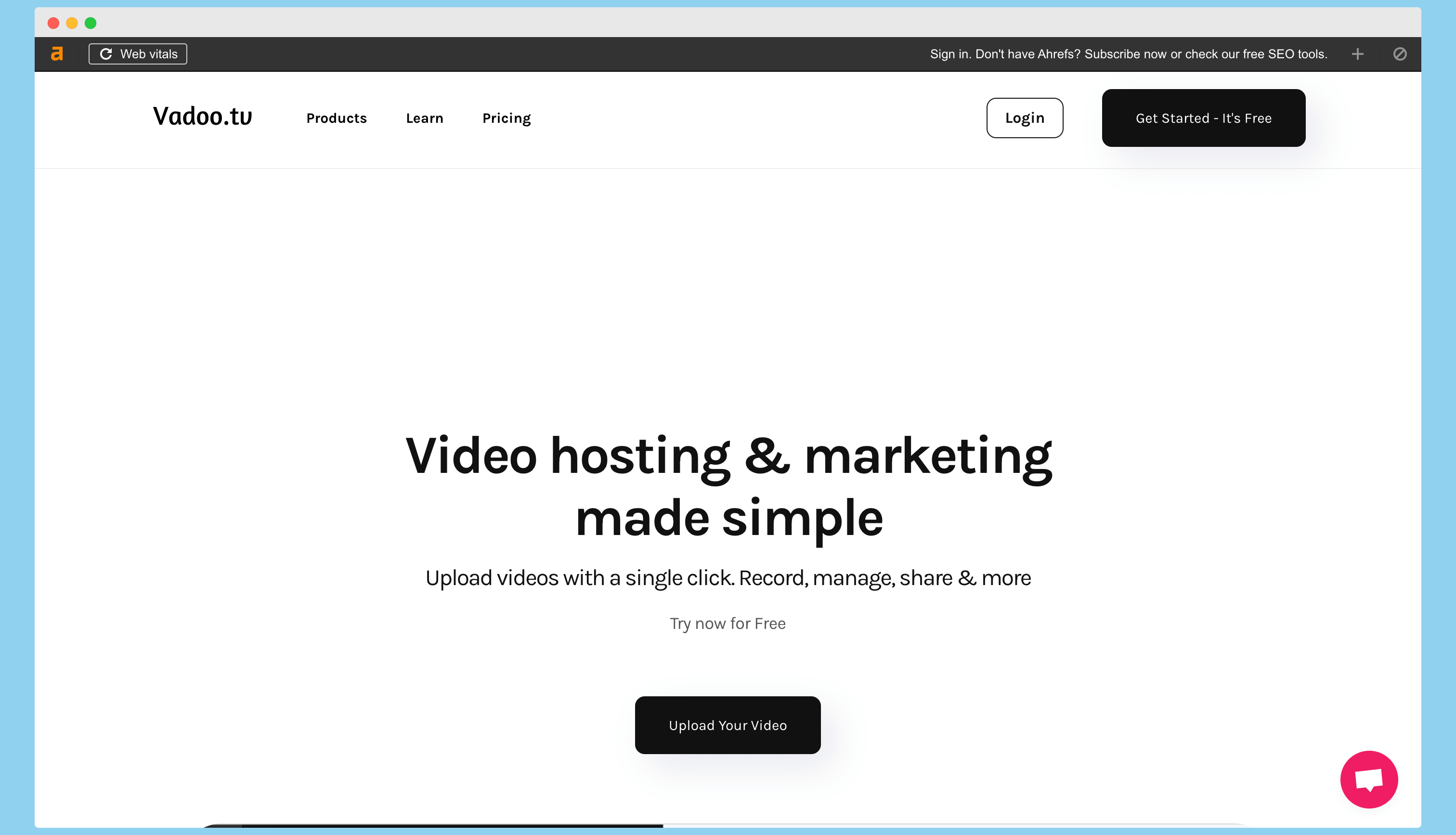Image resolution: width=1456 pixels, height=835 pixels.
Task: Click the yellow minimize window button
Action: coord(72,23)
